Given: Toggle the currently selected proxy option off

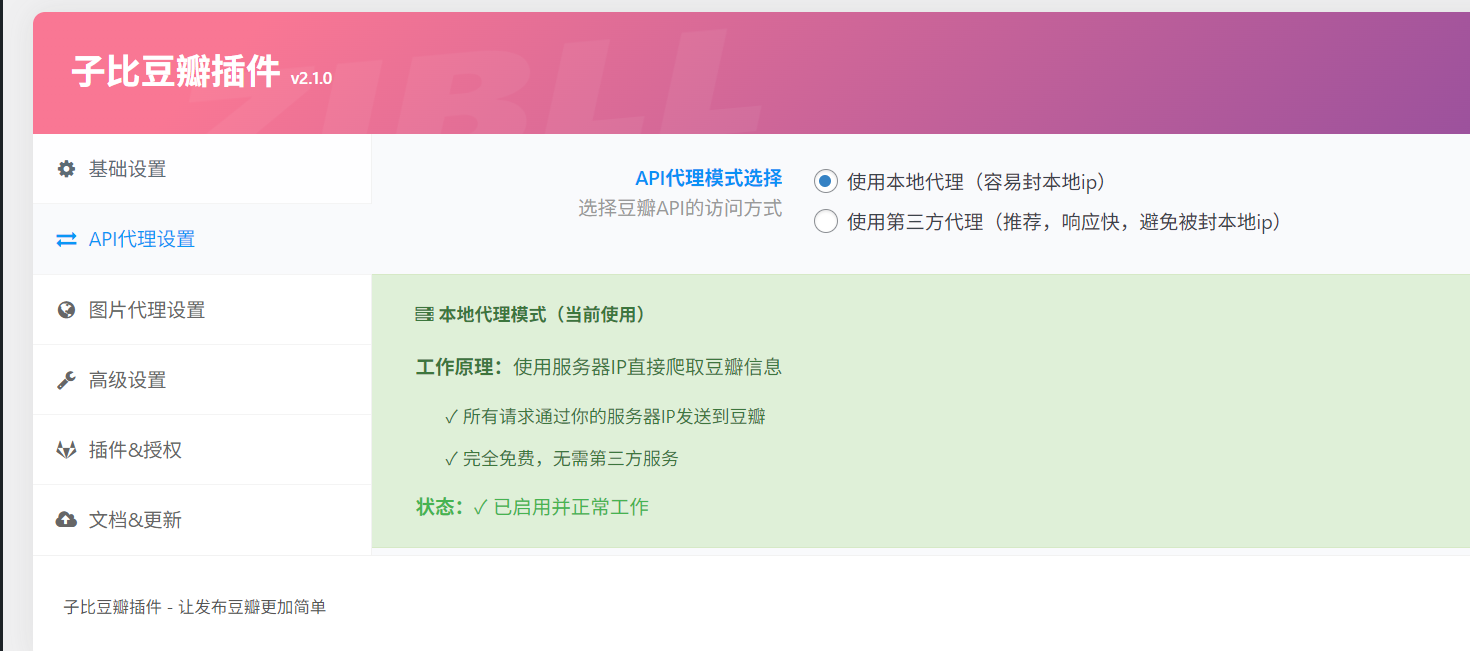Looking at the screenshot, I should click(825, 180).
